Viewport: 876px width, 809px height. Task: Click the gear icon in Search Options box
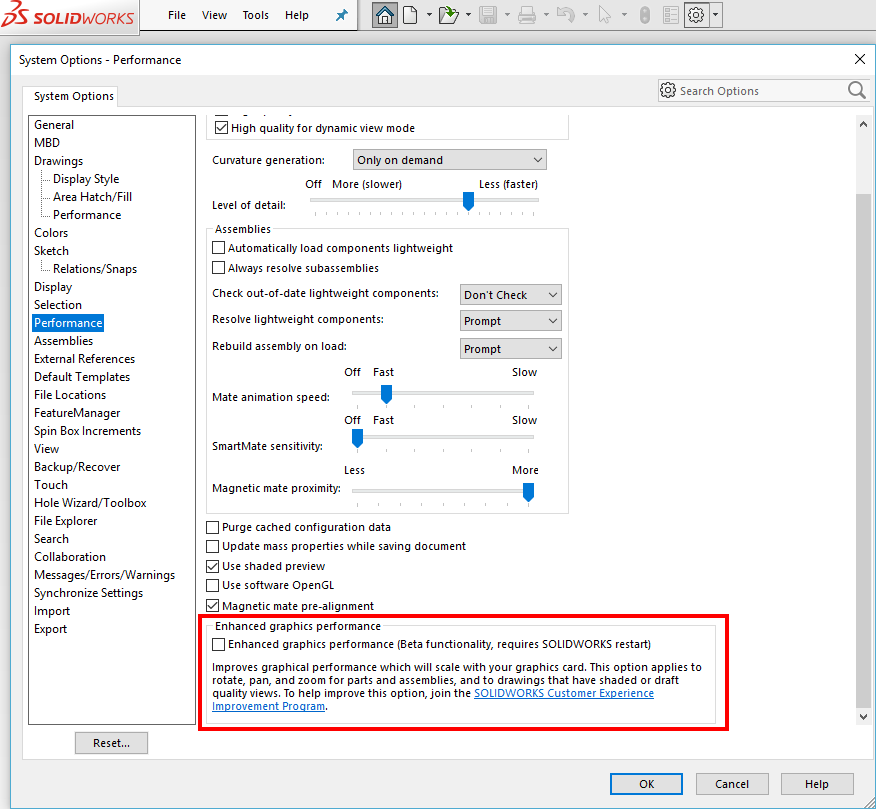(x=668, y=90)
